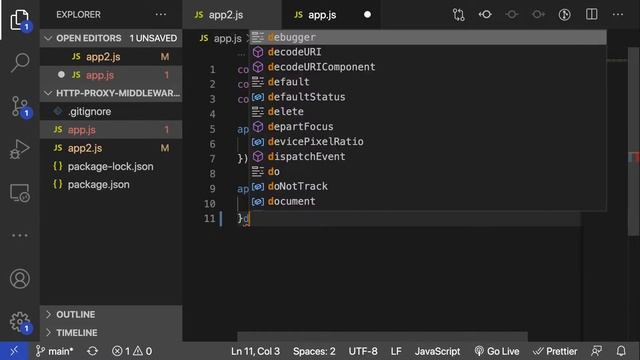Open Manage settings gear
Screen dimensions: 640x360
[x=20, y=322]
